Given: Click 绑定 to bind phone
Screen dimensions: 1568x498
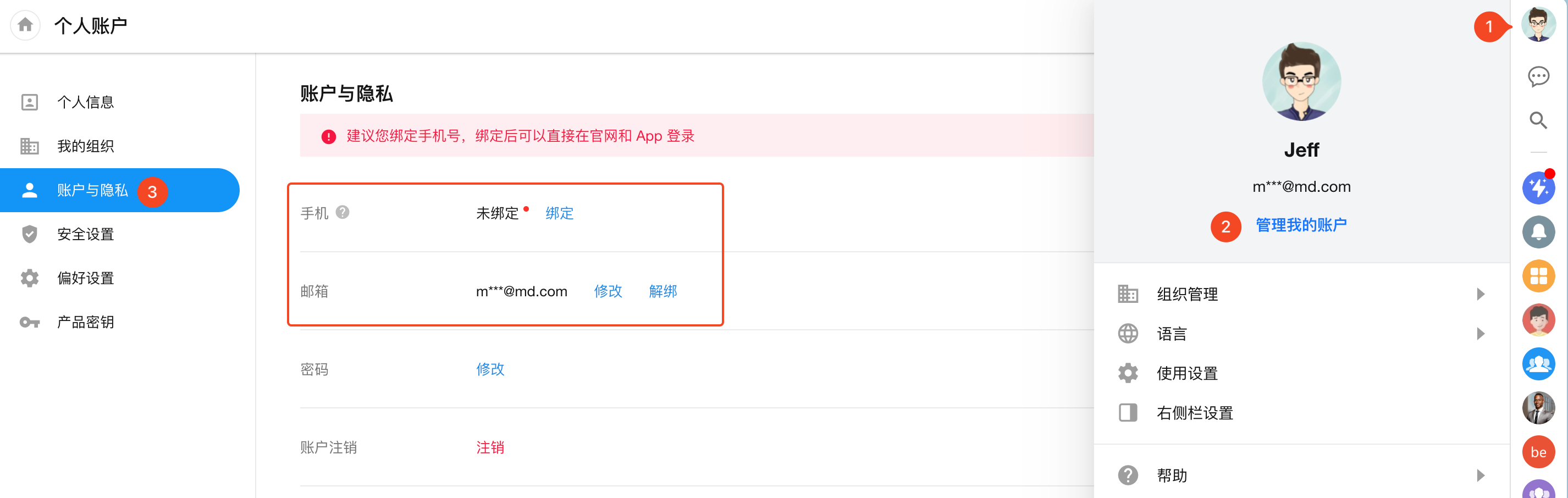Looking at the screenshot, I should (559, 213).
